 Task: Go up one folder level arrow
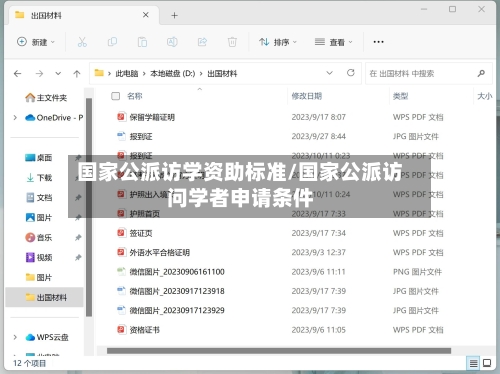pos(77,73)
